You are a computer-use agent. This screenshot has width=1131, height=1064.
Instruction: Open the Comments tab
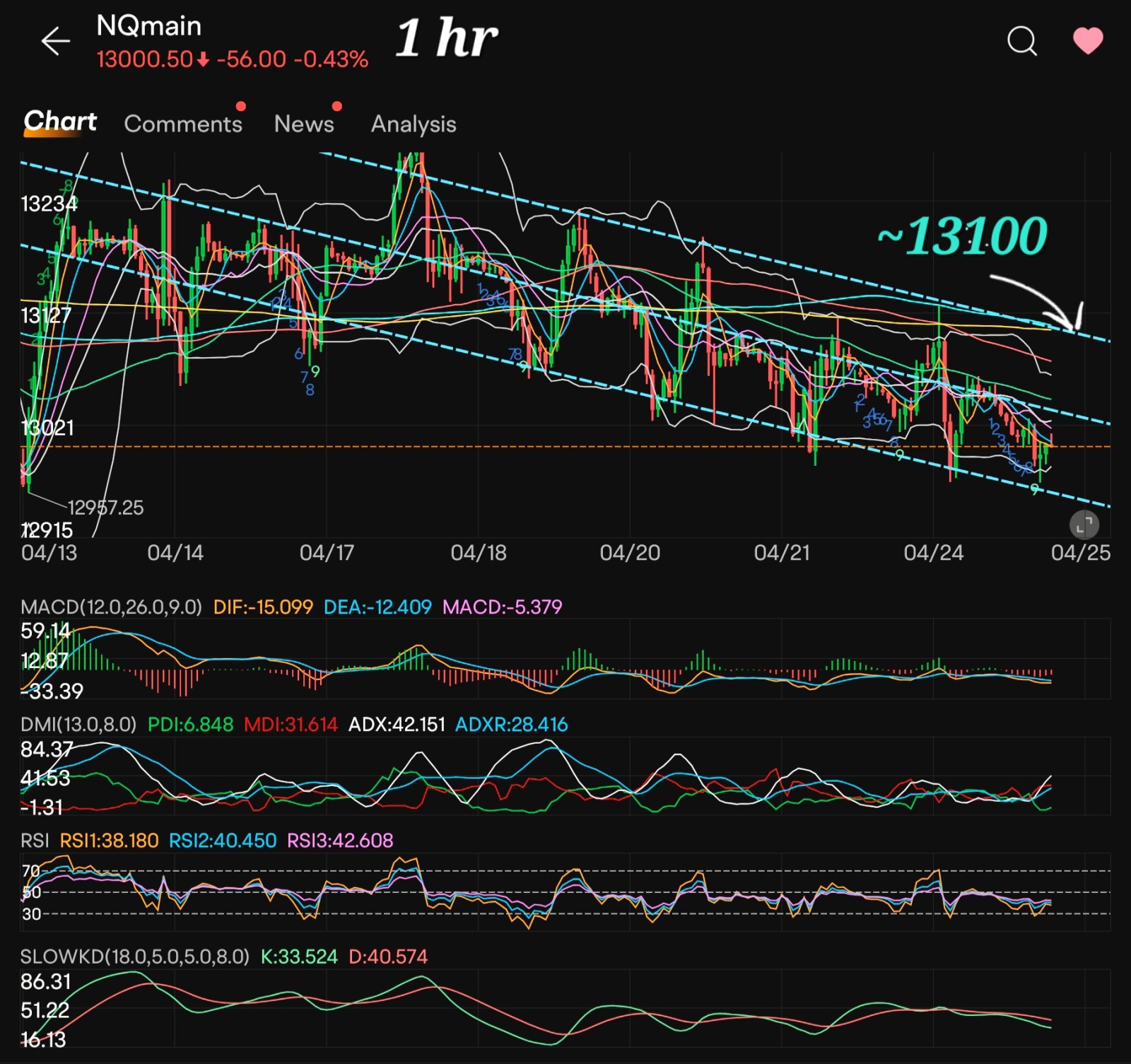[x=183, y=124]
